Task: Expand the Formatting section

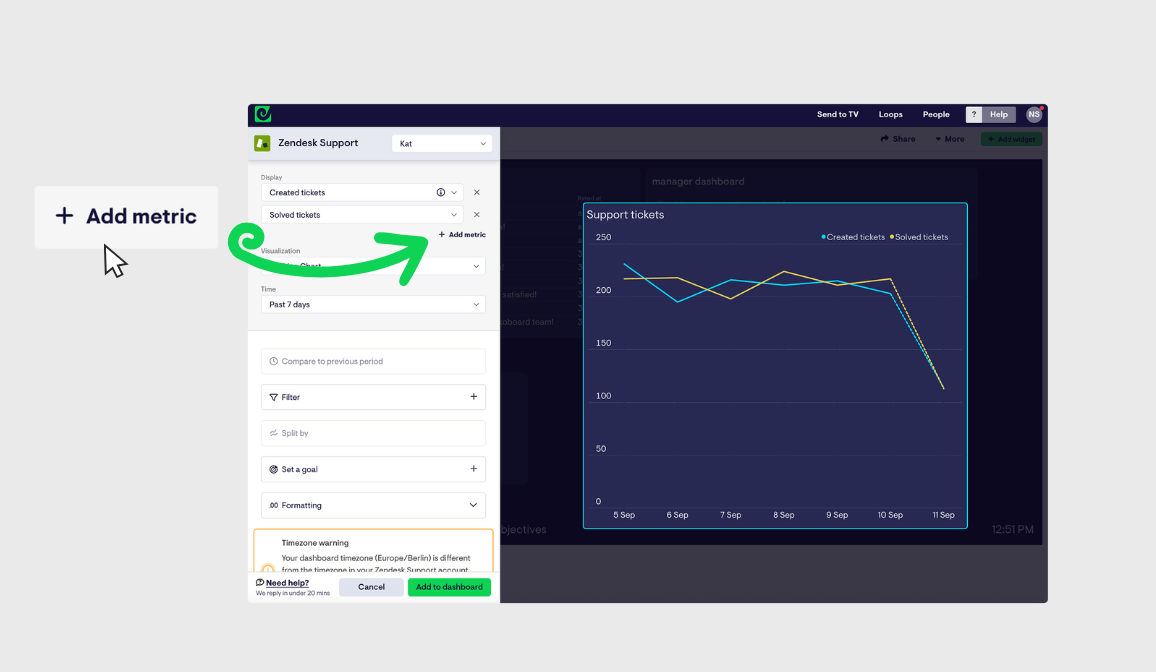Action: (x=373, y=505)
